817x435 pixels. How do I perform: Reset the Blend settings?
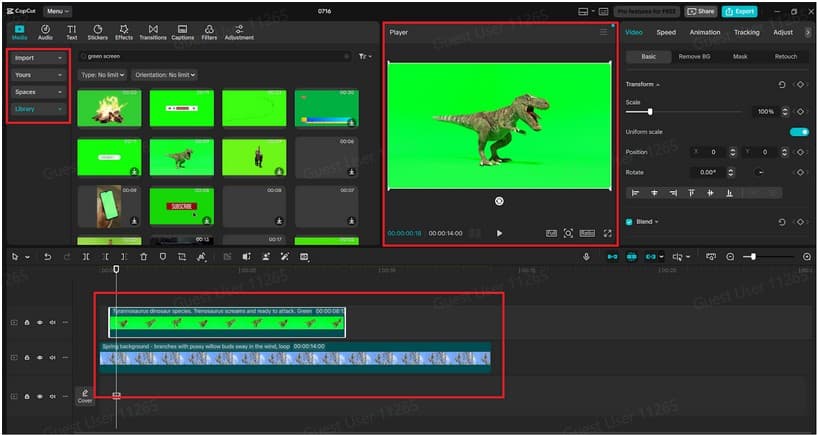[782, 222]
